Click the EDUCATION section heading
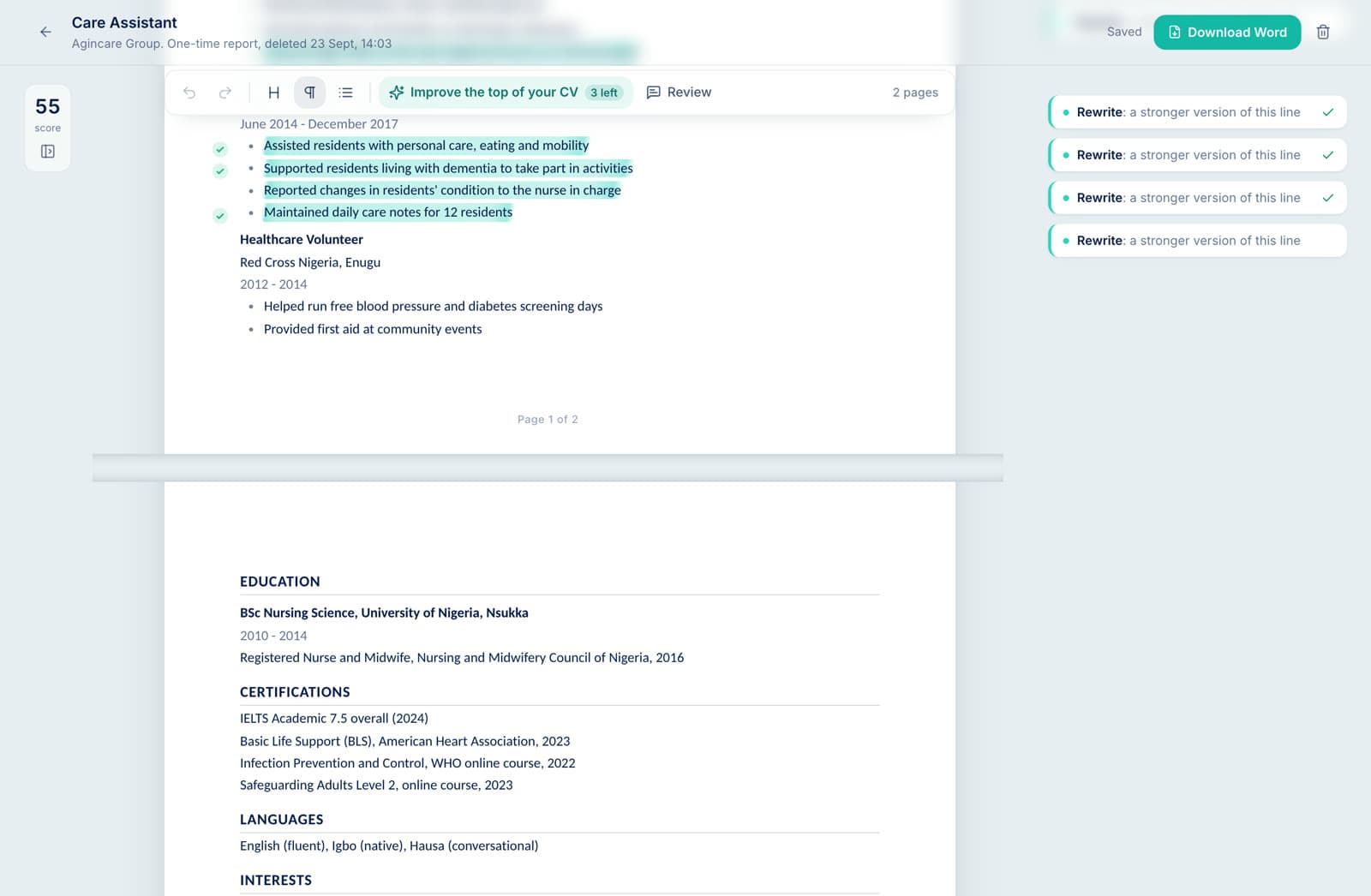This screenshot has height=896, width=1371. pyautogui.click(x=280, y=582)
